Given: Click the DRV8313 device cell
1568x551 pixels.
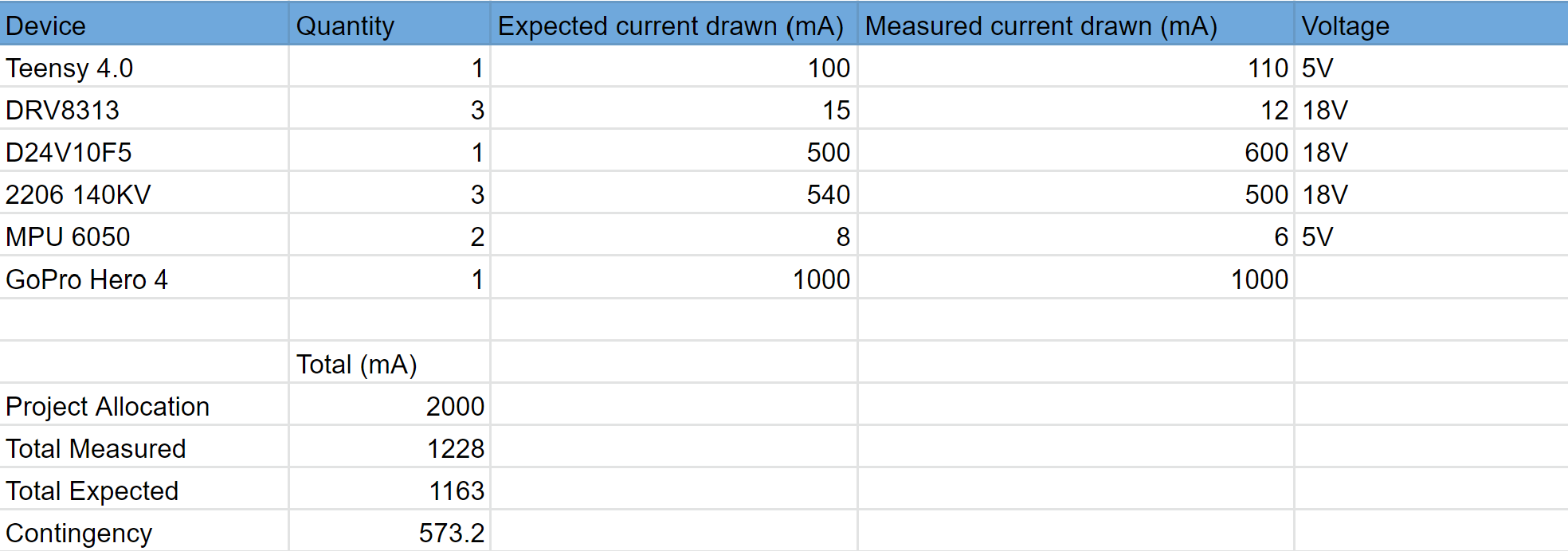Looking at the screenshot, I should click(143, 109).
